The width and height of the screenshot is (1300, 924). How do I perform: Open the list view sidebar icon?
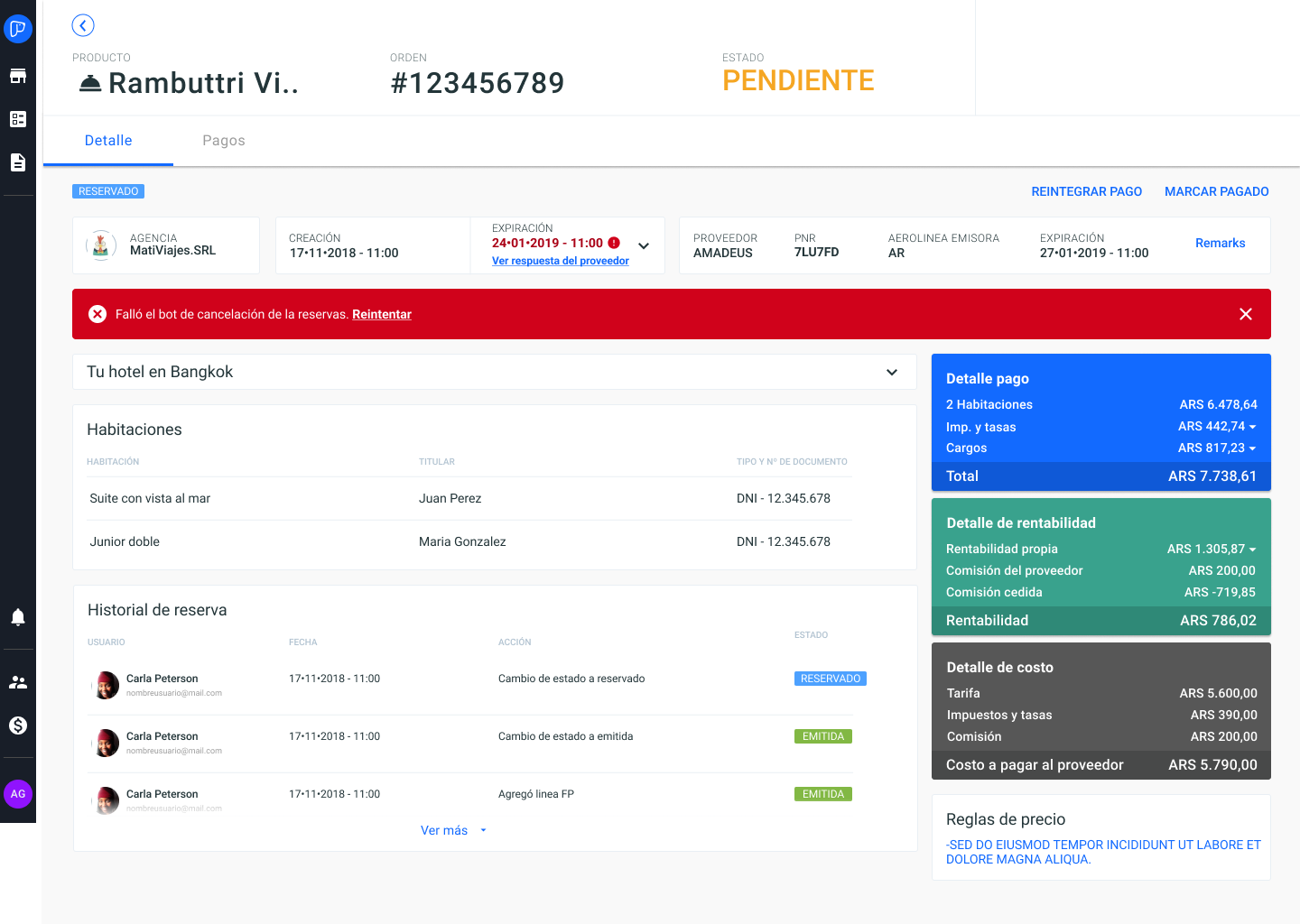(18, 119)
